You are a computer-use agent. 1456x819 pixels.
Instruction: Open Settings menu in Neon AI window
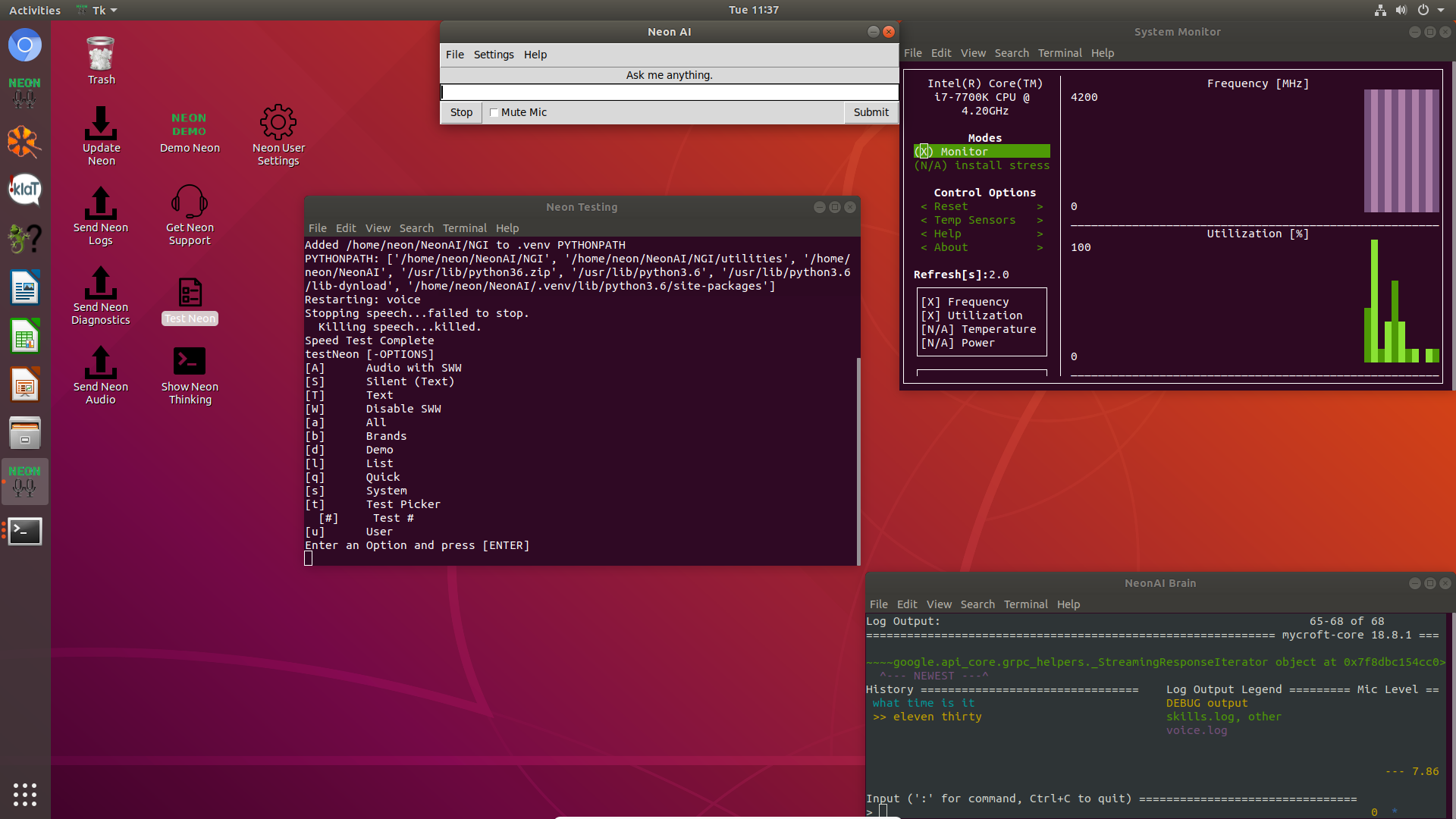click(494, 55)
